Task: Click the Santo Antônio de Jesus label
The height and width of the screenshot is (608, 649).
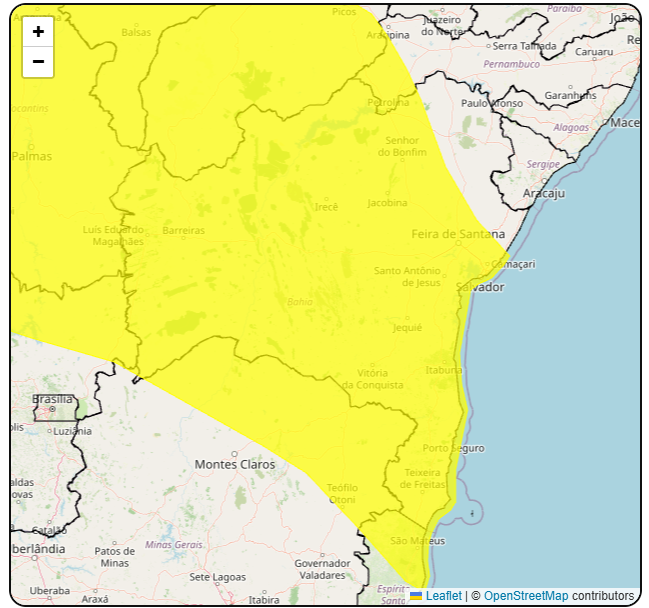Action: 407,276
